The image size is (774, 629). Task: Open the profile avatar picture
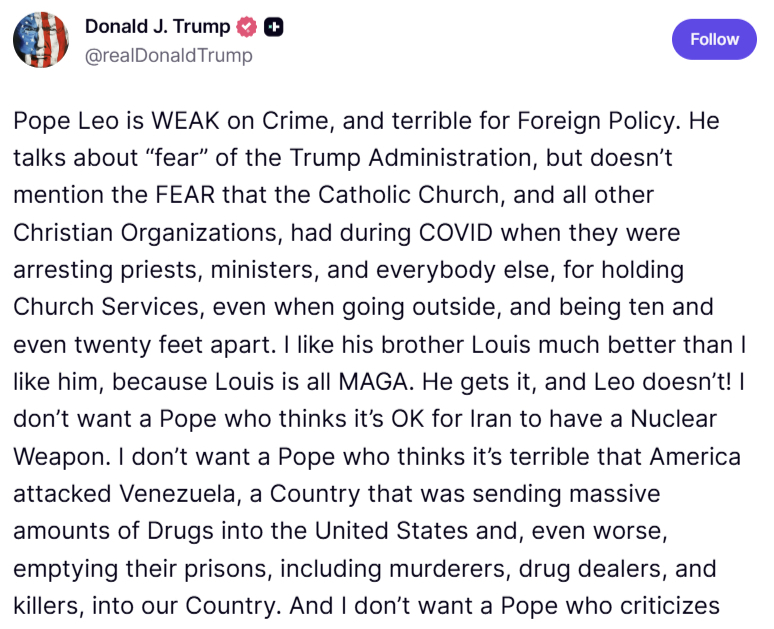tap(41, 40)
